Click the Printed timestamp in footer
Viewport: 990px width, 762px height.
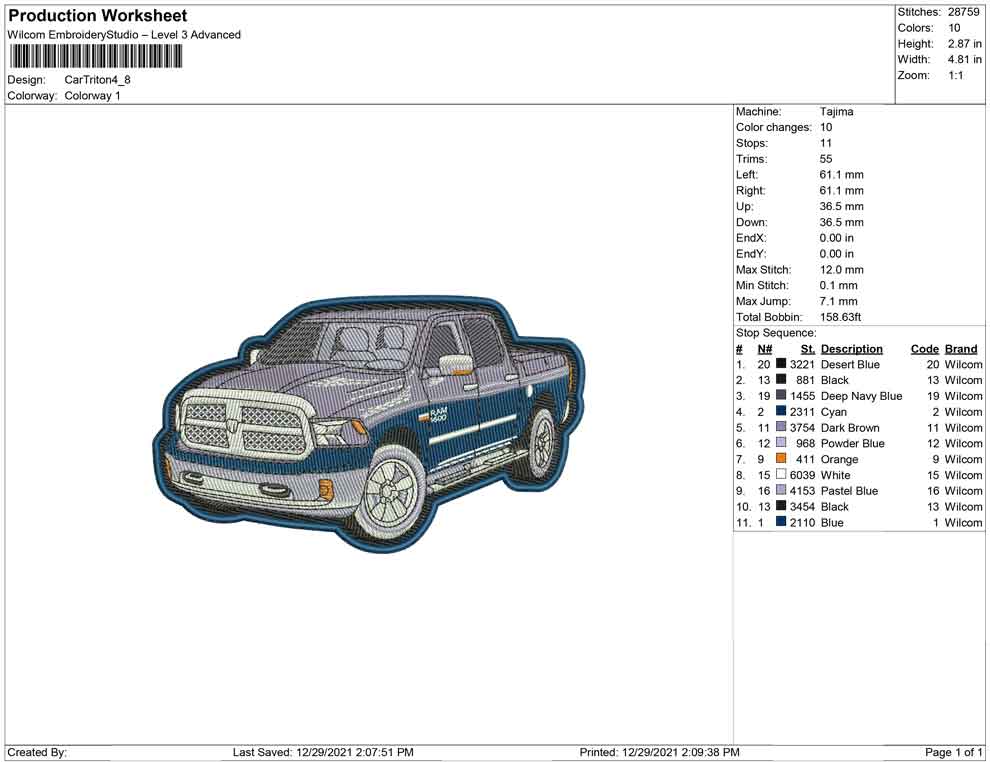pyautogui.click(x=659, y=752)
